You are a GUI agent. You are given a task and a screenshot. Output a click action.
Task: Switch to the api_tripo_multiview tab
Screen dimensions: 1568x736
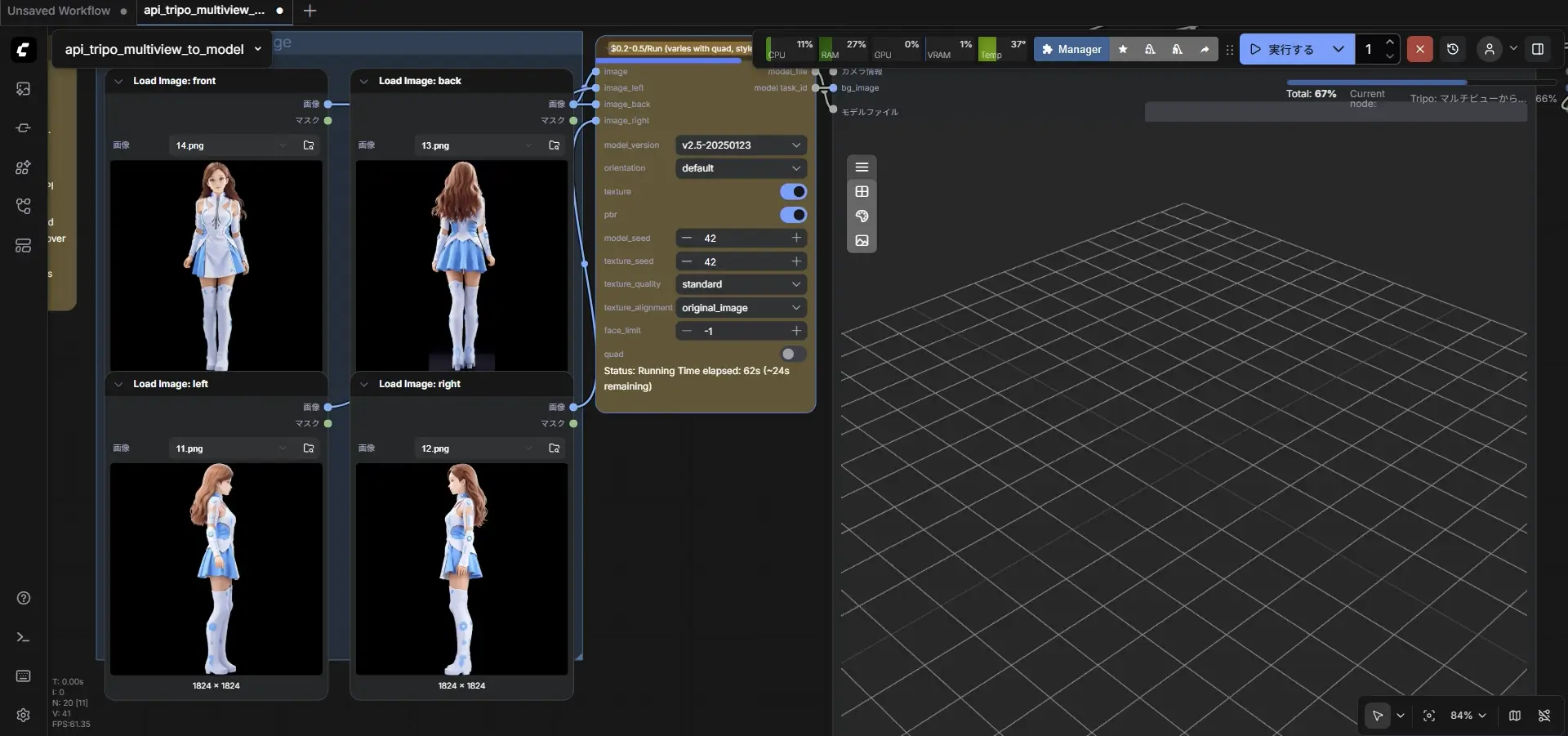click(203, 11)
